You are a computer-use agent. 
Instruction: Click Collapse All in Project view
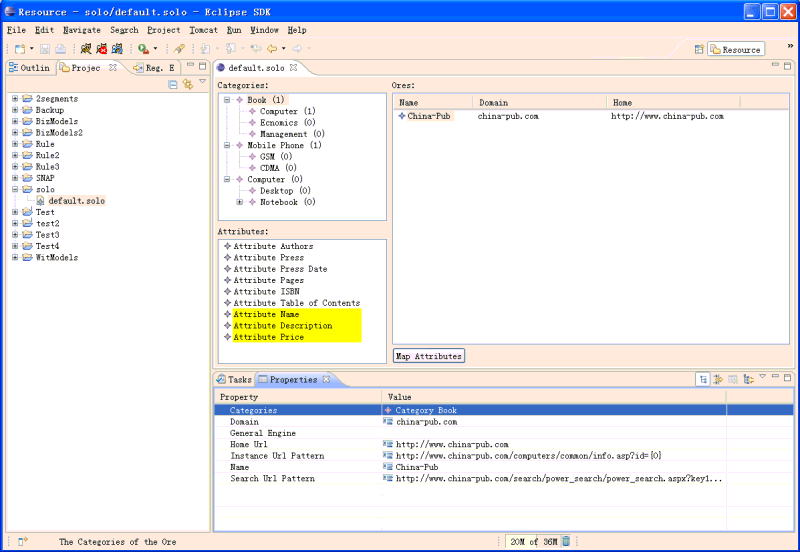tap(173, 85)
